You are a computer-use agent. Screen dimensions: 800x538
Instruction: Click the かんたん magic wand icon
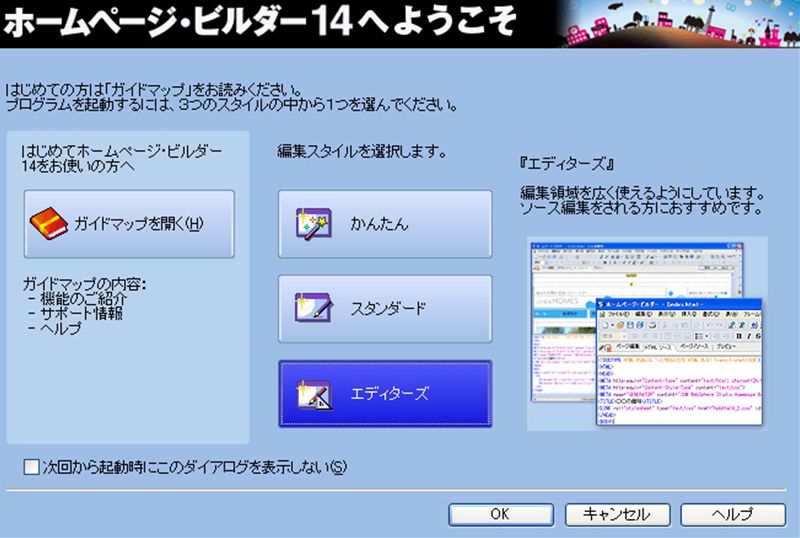(312, 224)
